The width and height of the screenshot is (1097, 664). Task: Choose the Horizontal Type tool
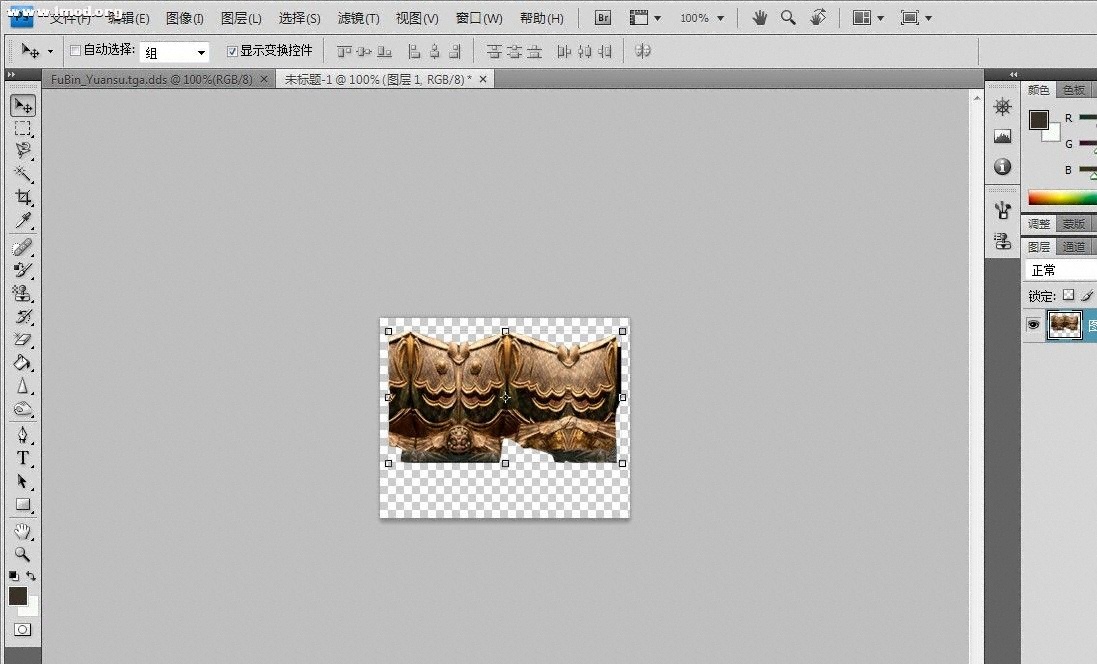click(x=23, y=458)
